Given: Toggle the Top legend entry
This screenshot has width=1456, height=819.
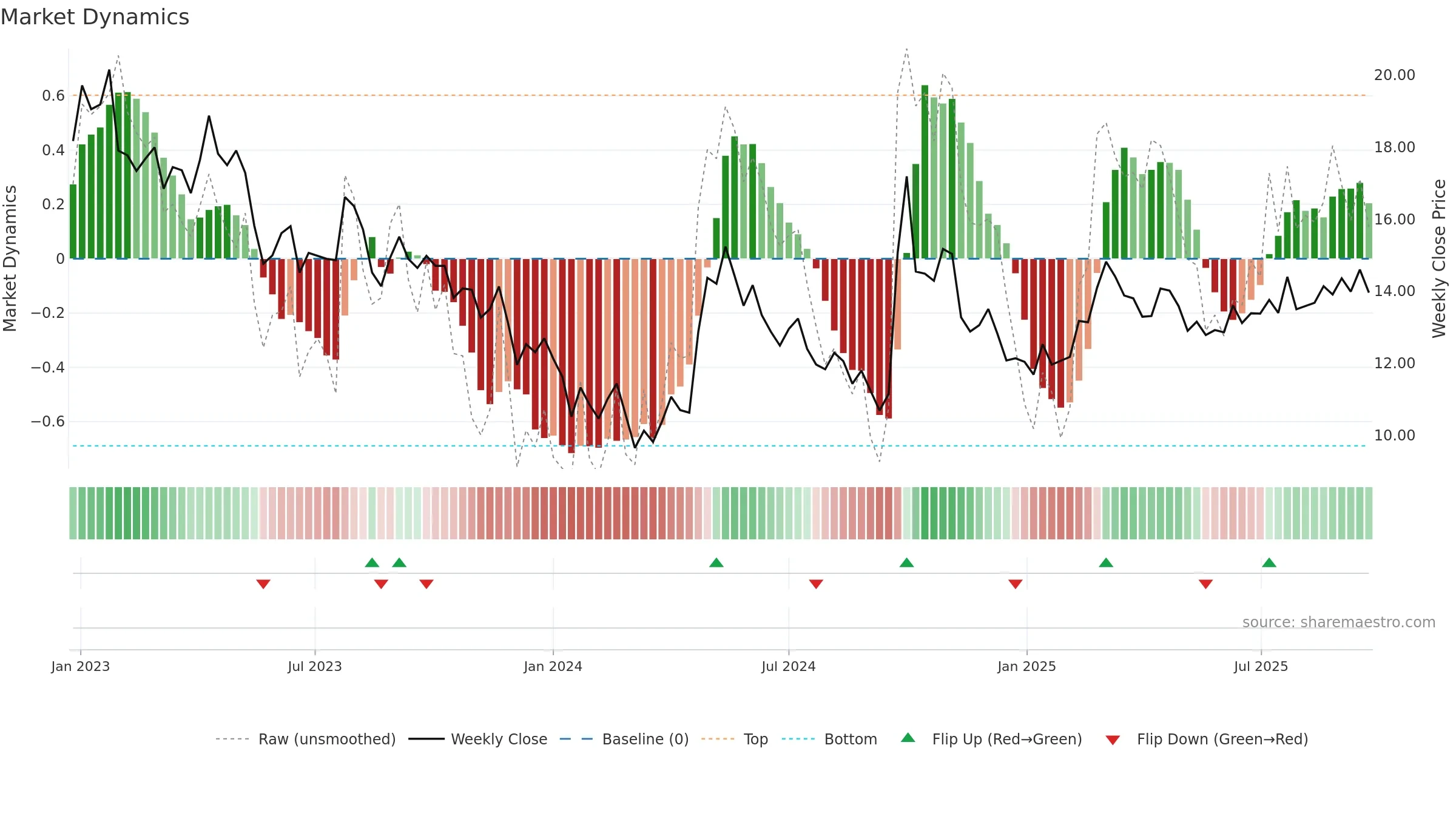Looking at the screenshot, I should coord(735,739).
